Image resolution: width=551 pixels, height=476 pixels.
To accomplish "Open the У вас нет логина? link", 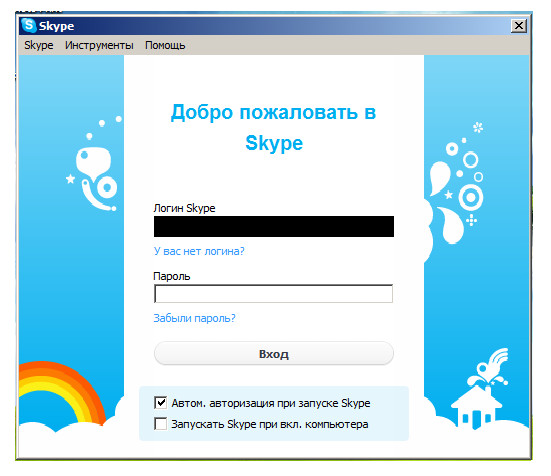I will coord(199,251).
